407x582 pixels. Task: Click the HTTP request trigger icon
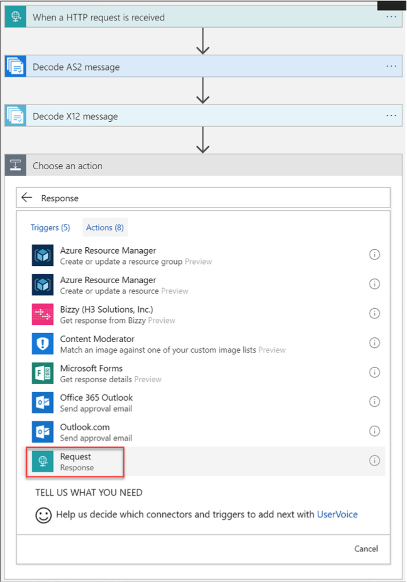16,17
